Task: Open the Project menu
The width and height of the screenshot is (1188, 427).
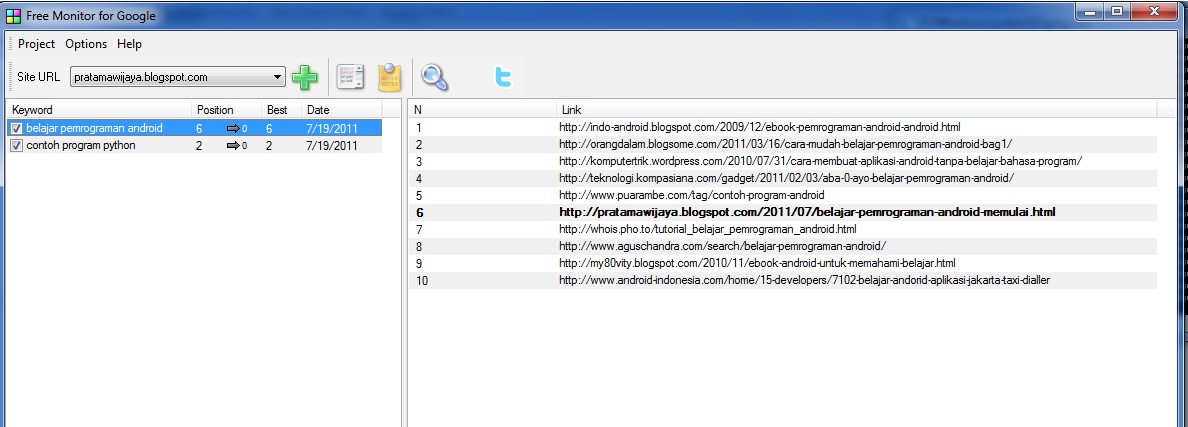Action: coord(36,44)
